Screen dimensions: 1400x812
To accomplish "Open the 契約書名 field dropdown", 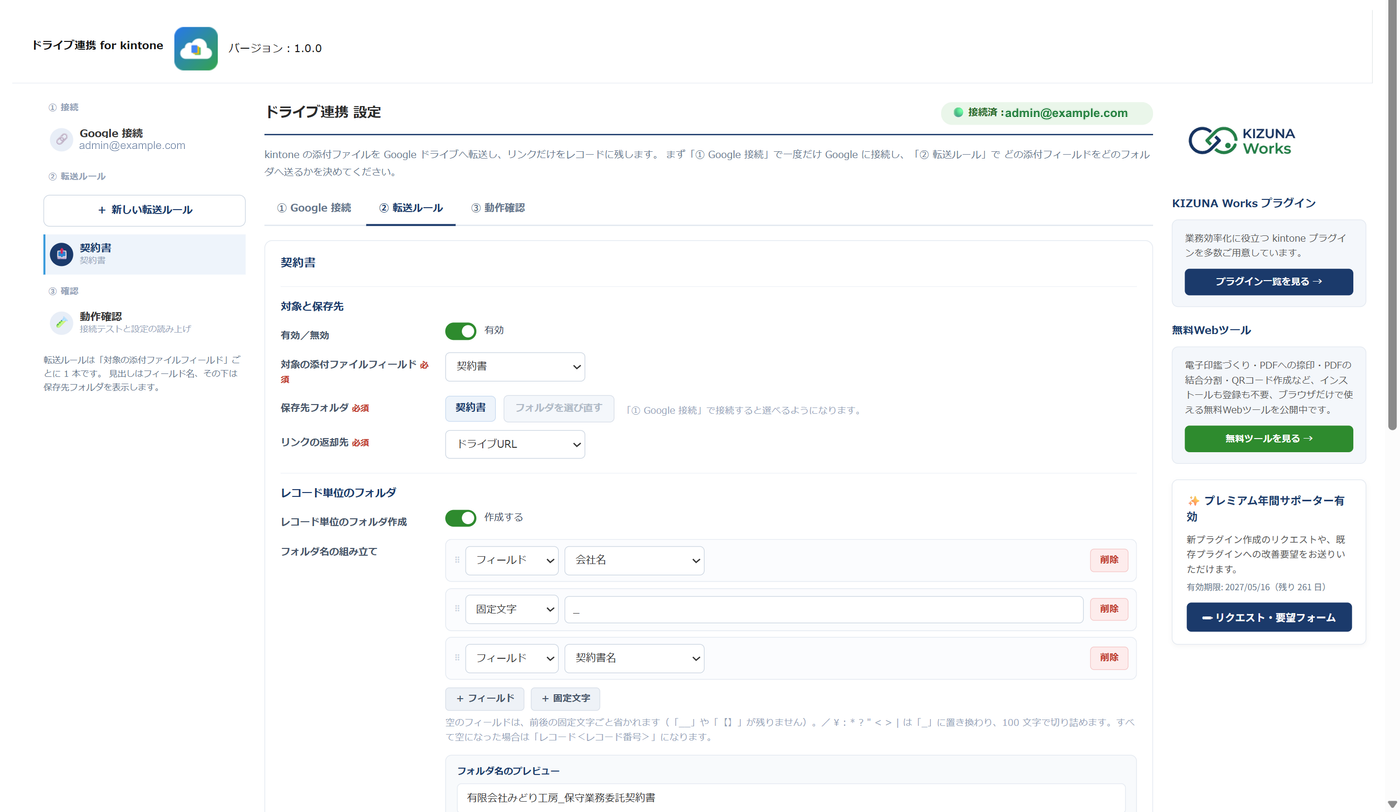I will click(x=634, y=658).
